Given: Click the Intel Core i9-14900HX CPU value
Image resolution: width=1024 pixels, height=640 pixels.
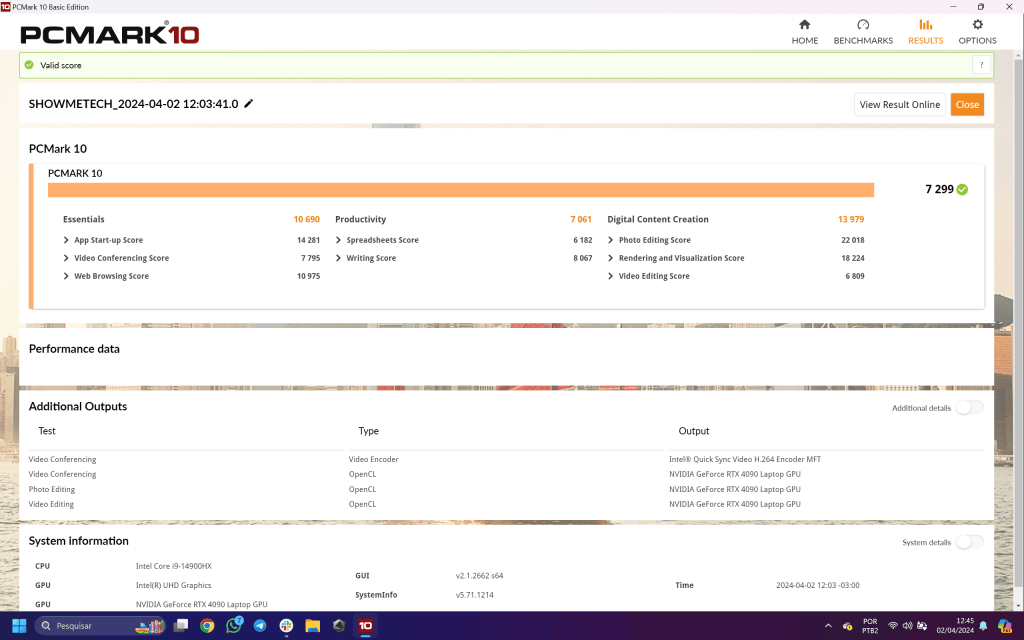Looking at the screenshot, I should pyautogui.click(x=174, y=566).
